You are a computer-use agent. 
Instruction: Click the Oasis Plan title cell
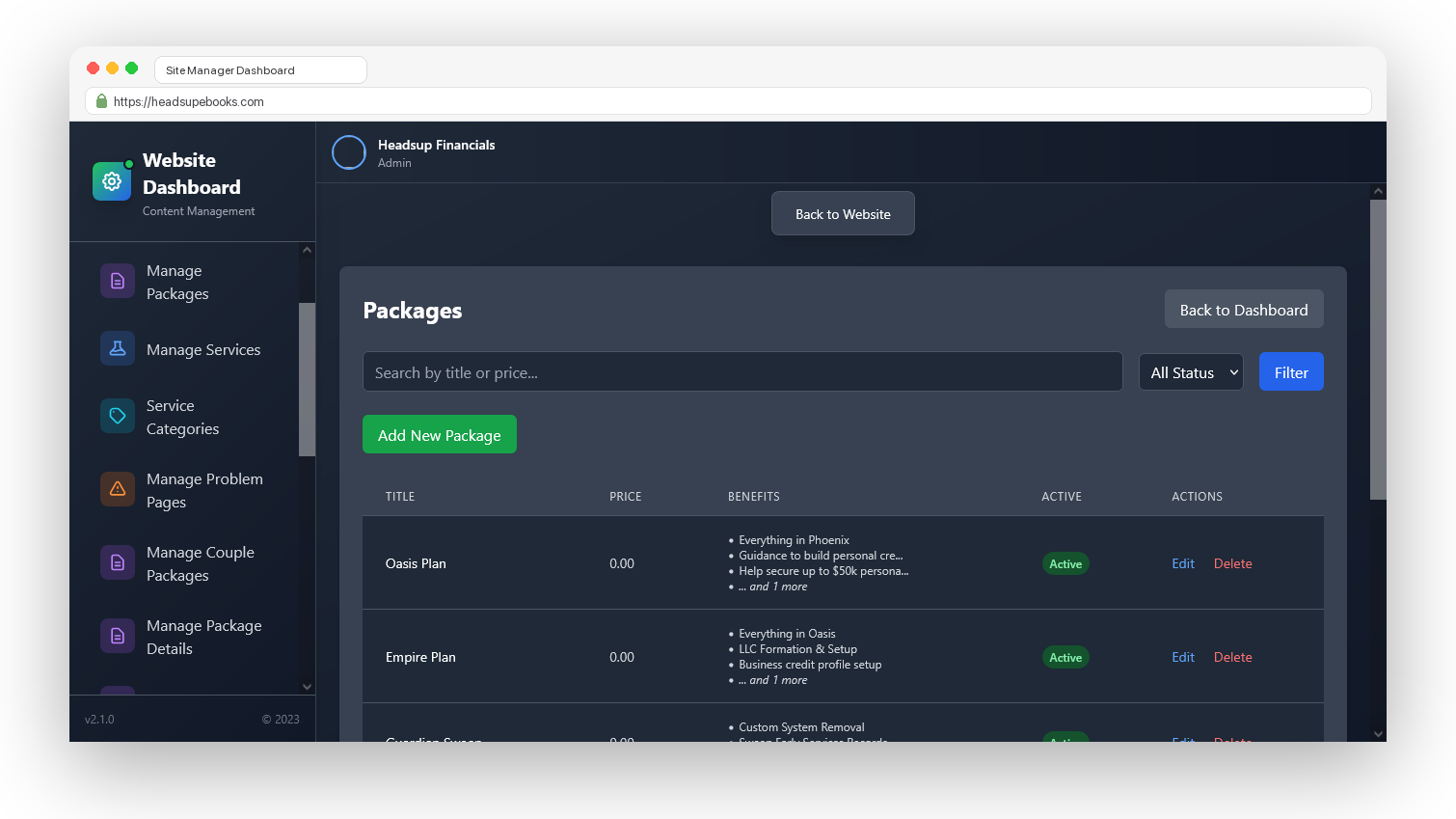point(416,563)
